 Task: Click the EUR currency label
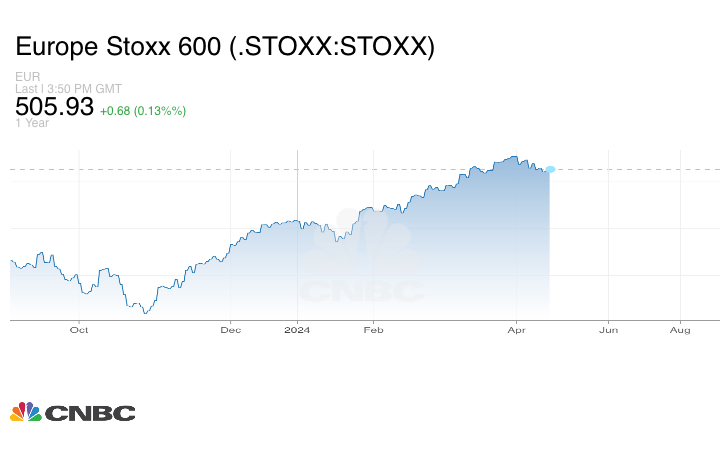tap(27, 77)
